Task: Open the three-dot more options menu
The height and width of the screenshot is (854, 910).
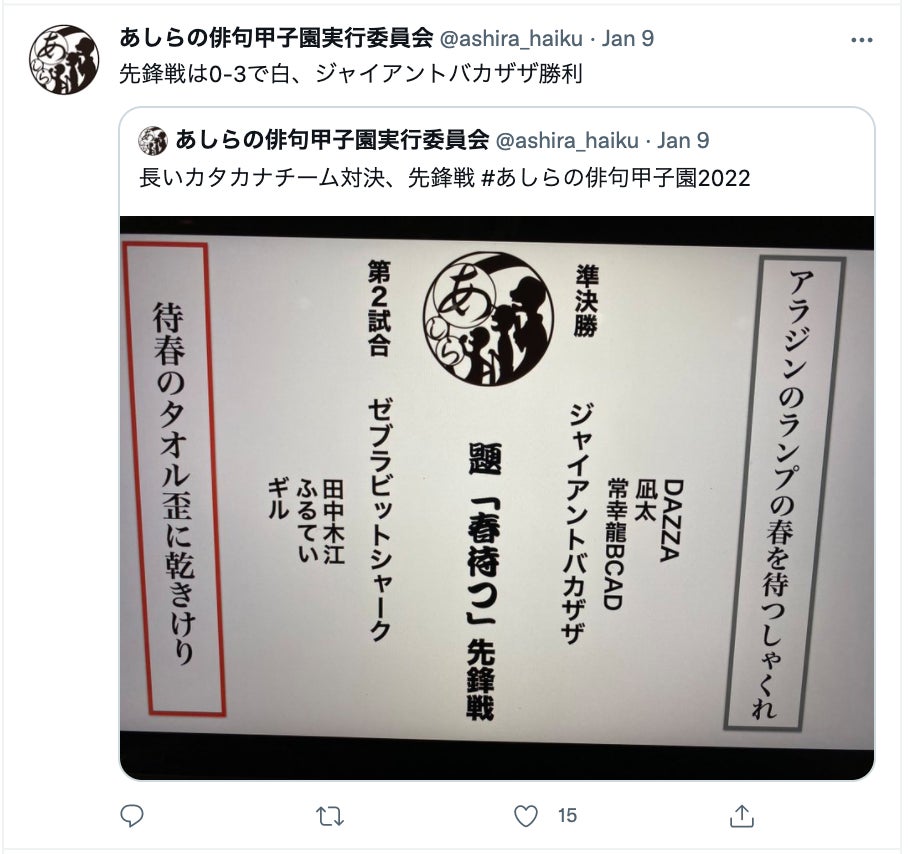Action: pos(861,40)
